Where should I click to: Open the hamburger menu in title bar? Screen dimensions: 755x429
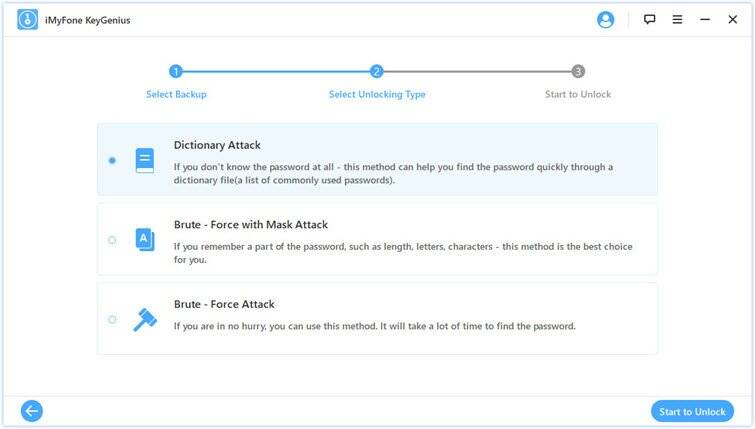click(677, 19)
